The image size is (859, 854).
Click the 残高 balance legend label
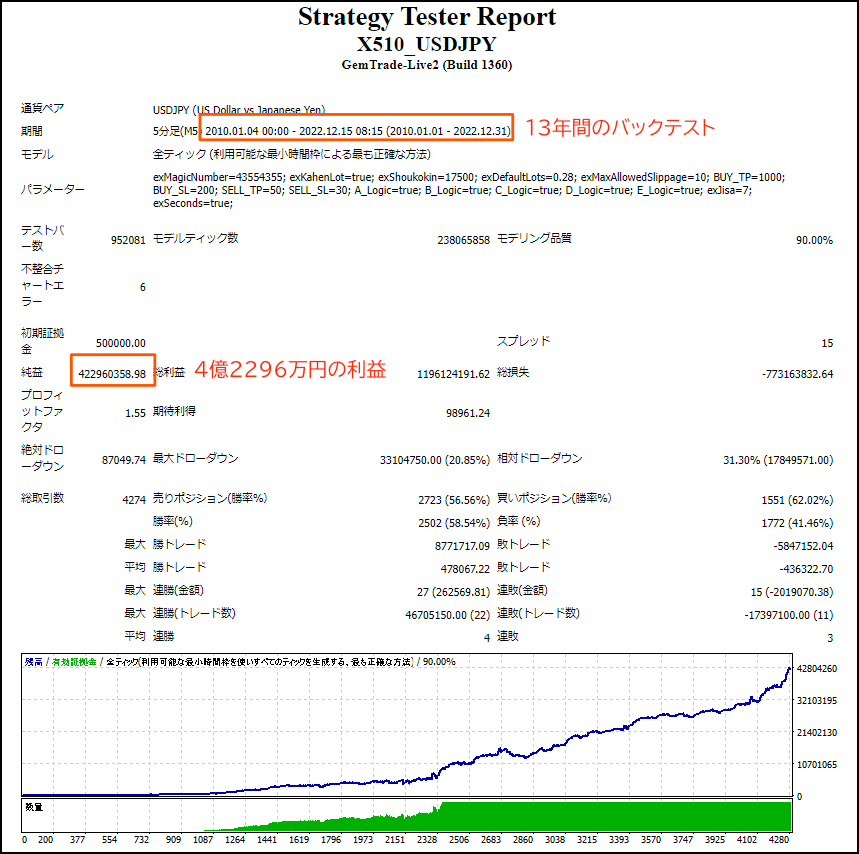(33, 662)
